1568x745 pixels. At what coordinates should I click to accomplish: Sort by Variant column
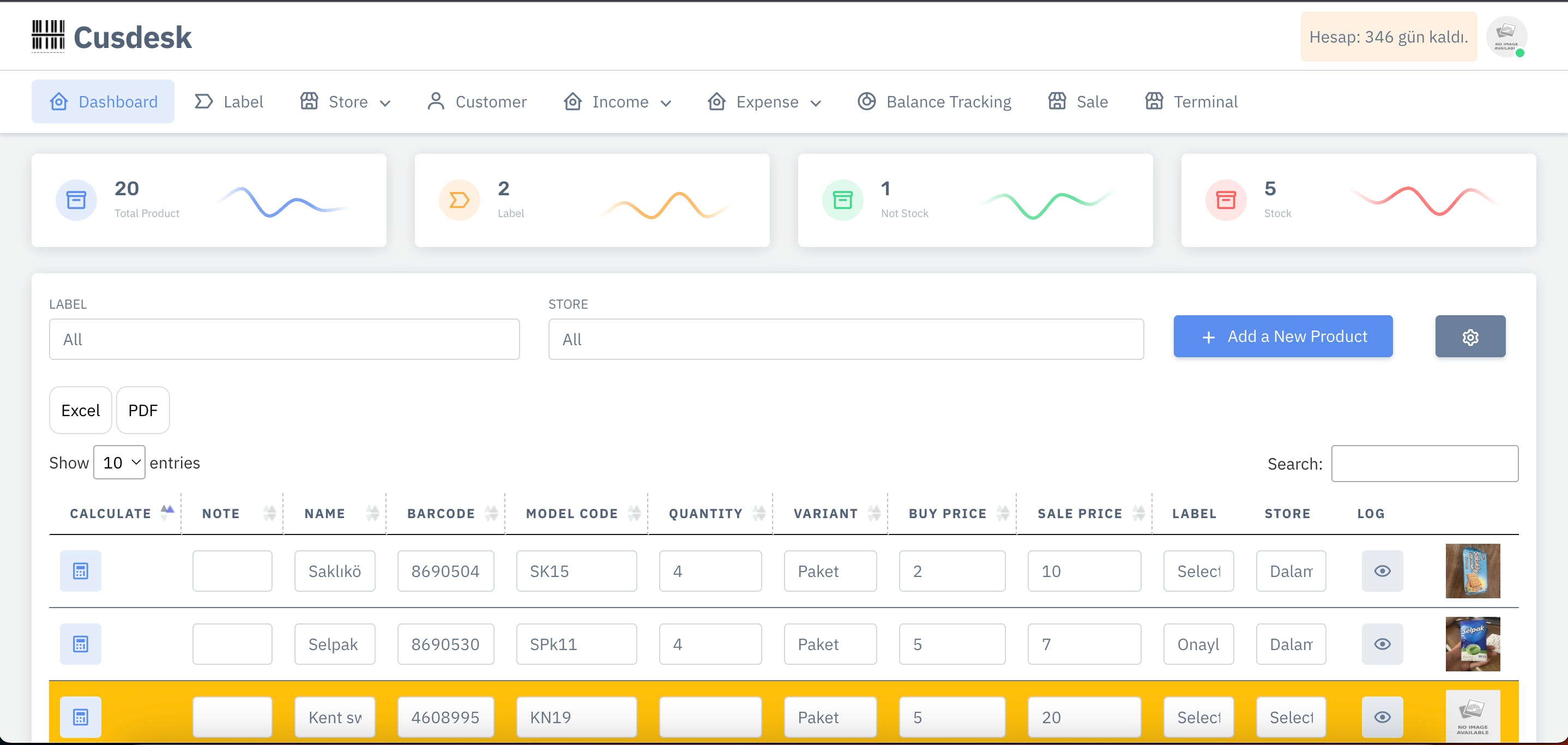831,513
